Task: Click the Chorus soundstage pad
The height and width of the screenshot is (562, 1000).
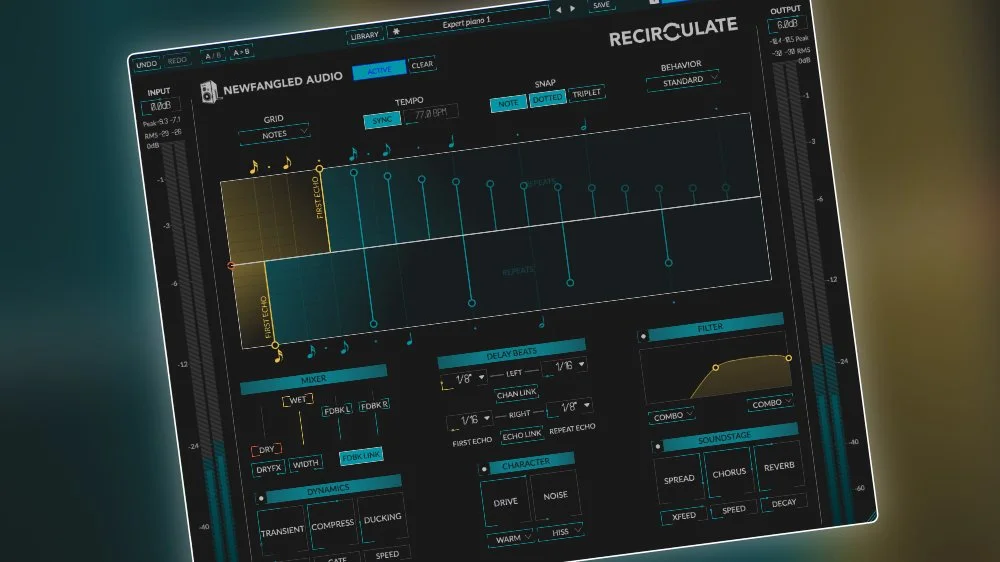Action: tap(729, 473)
